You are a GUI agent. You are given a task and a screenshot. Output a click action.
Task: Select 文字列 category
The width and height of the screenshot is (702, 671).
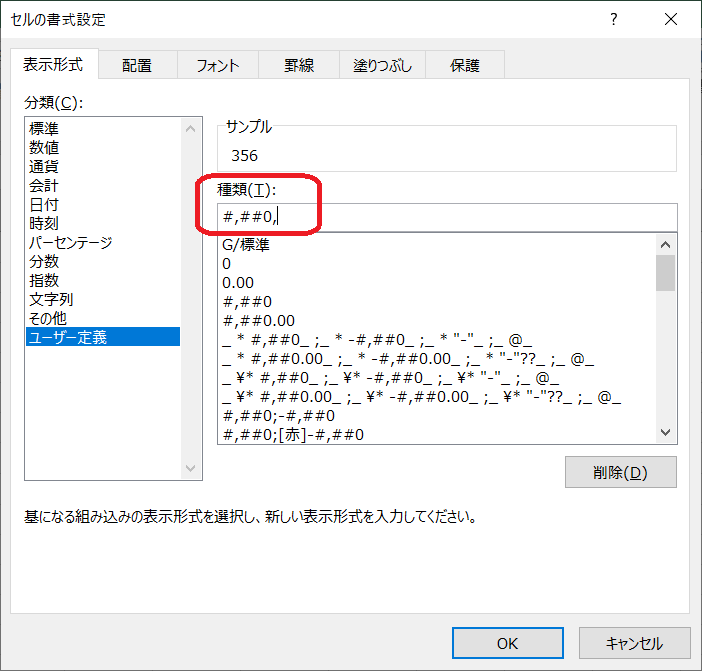pyautogui.click(x=51, y=299)
